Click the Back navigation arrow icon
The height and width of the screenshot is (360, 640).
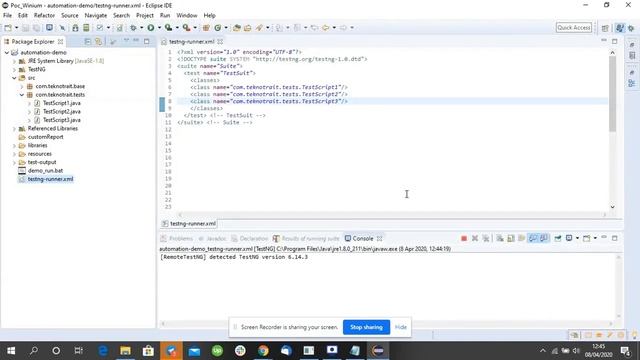coord(325,28)
